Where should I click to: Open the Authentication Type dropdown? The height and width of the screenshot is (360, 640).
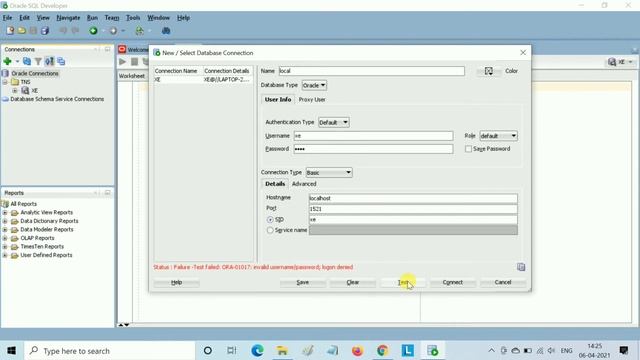(x=333, y=122)
